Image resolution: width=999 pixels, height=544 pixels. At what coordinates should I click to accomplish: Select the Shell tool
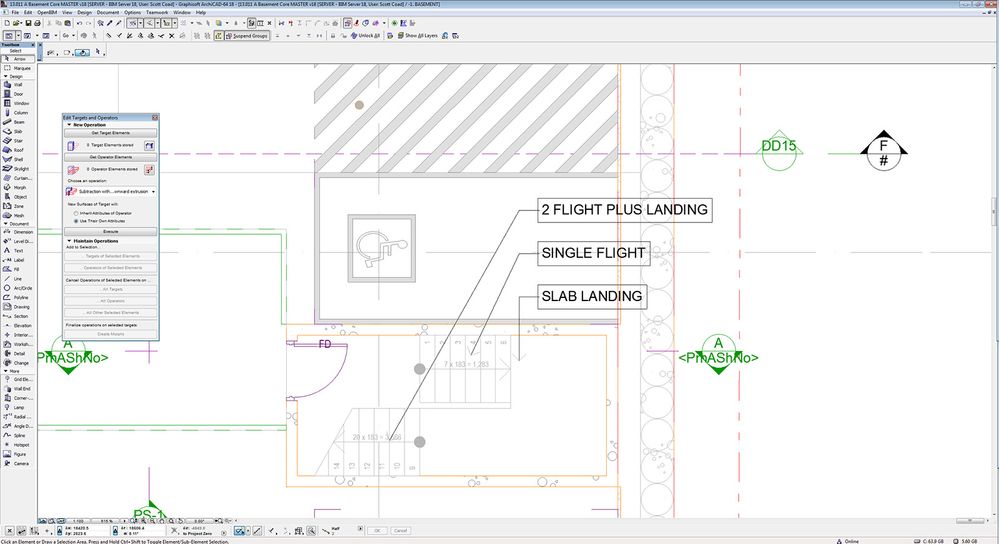pos(18,159)
